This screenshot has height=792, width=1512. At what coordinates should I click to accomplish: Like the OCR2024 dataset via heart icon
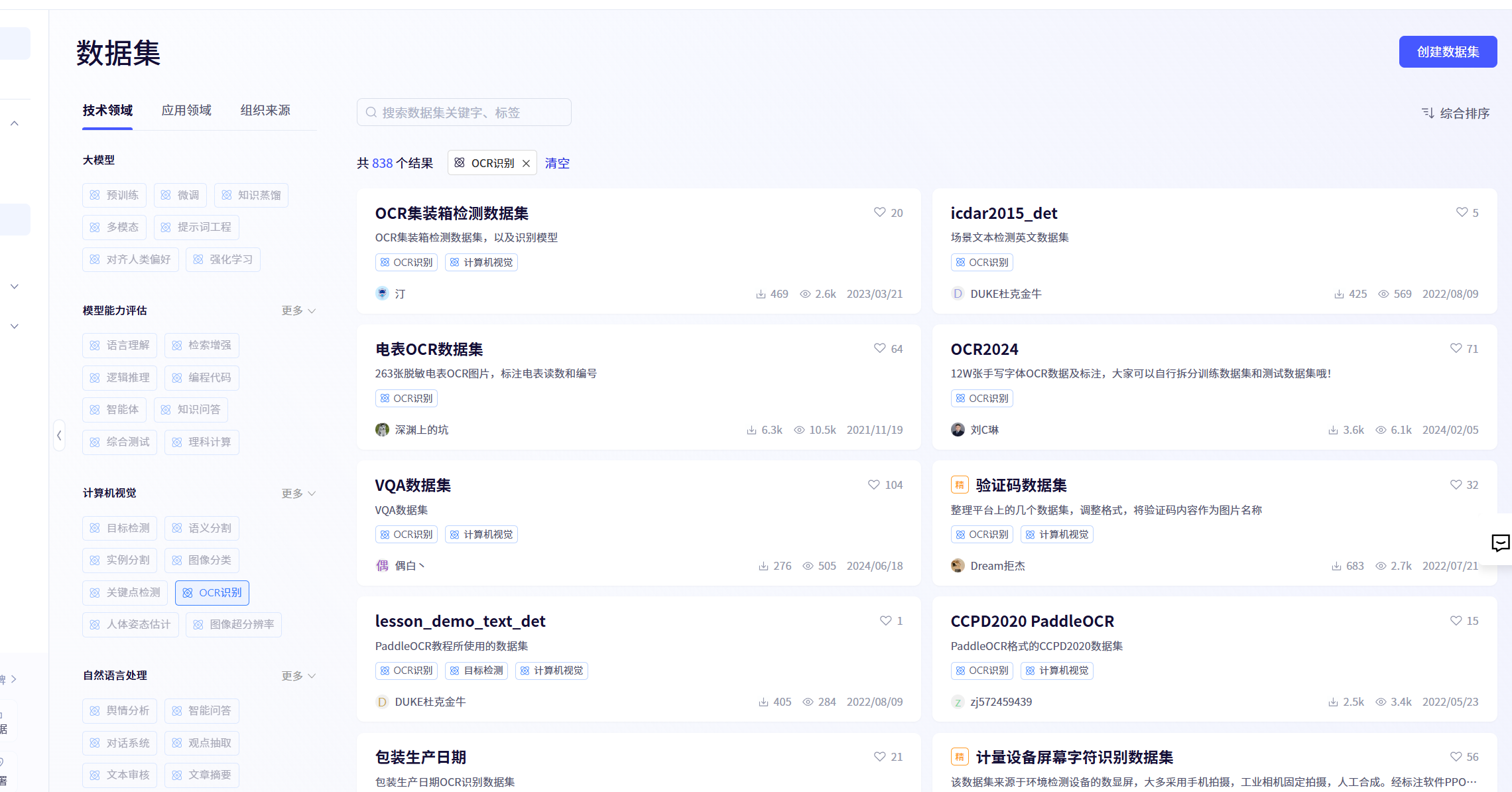tap(1456, 348)
